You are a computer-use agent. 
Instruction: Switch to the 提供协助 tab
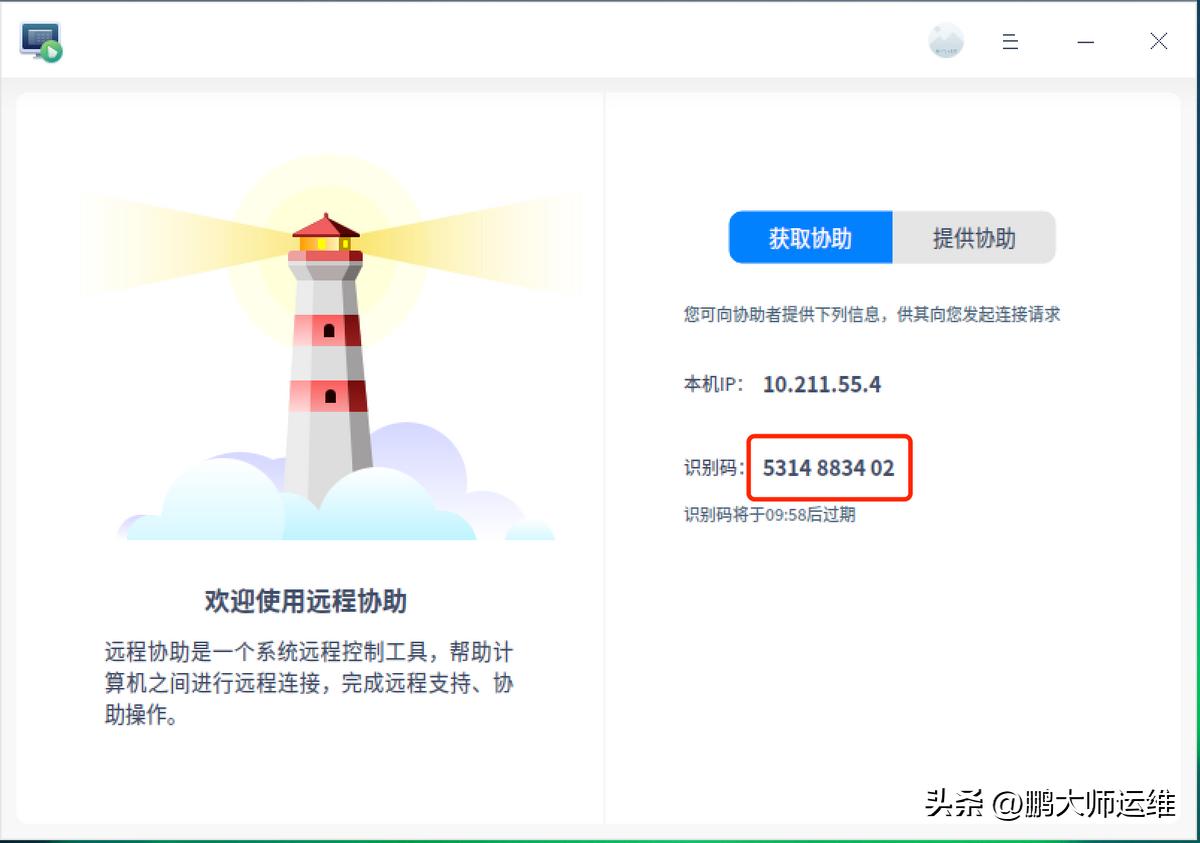[x=974, y=237]
